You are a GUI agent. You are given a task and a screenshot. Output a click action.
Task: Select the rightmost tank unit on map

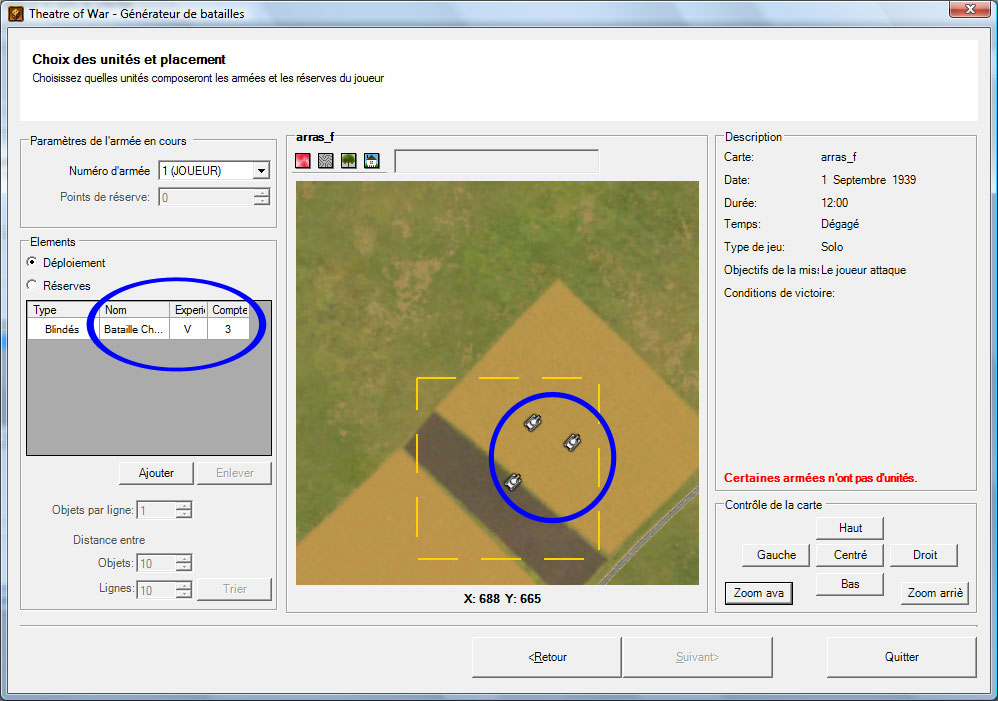(x=572, y=441)
